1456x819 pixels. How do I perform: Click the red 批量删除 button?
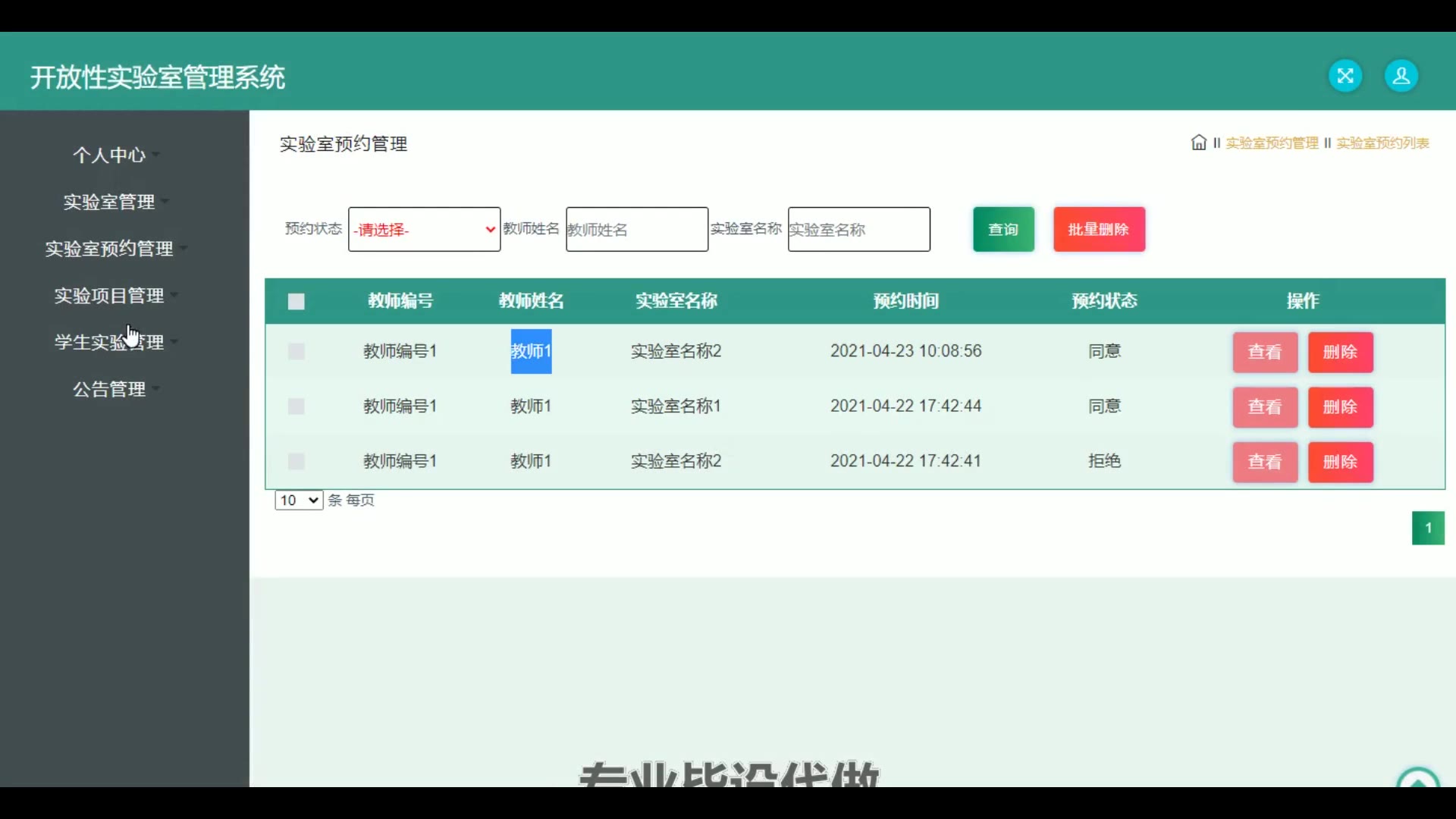[x=1099, y=229]
